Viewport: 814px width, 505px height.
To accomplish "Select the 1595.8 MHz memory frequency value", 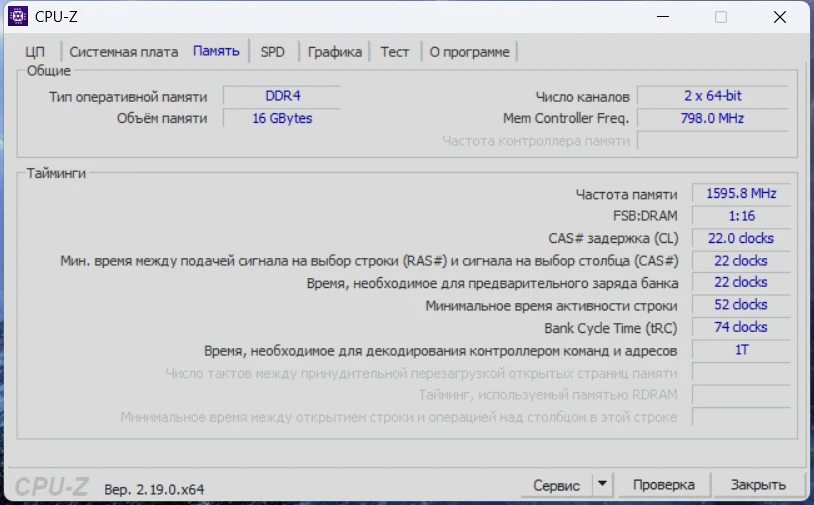I will tap(740, 194).
